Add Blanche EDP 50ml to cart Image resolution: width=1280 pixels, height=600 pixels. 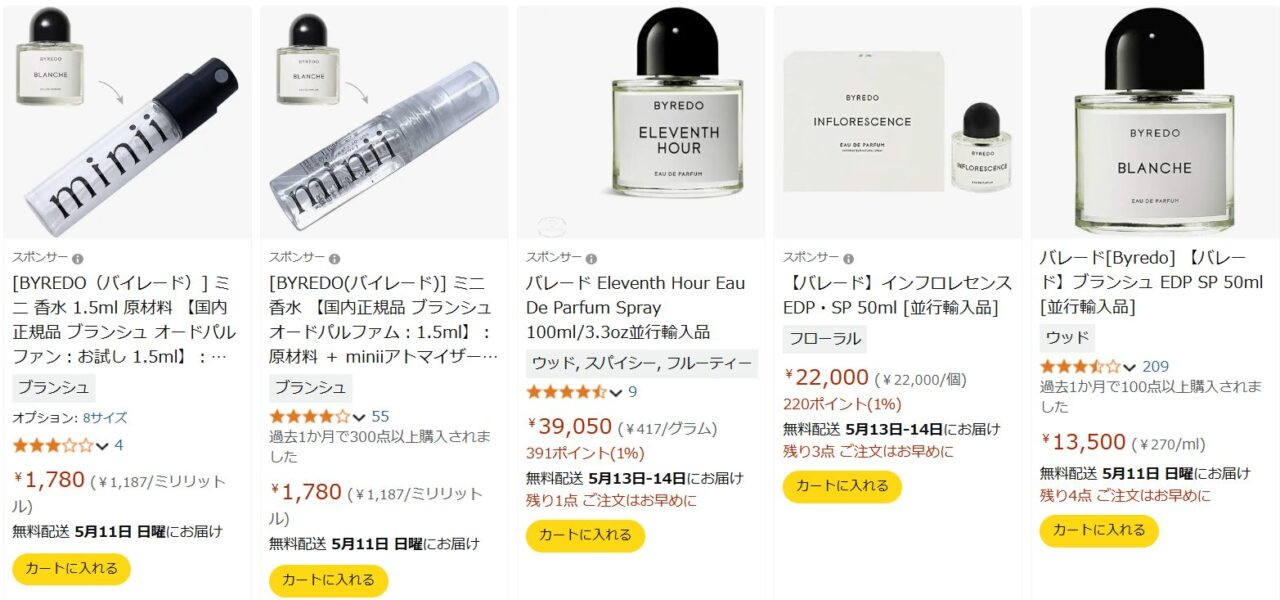pyautogui.click(x=1099, y=530)
